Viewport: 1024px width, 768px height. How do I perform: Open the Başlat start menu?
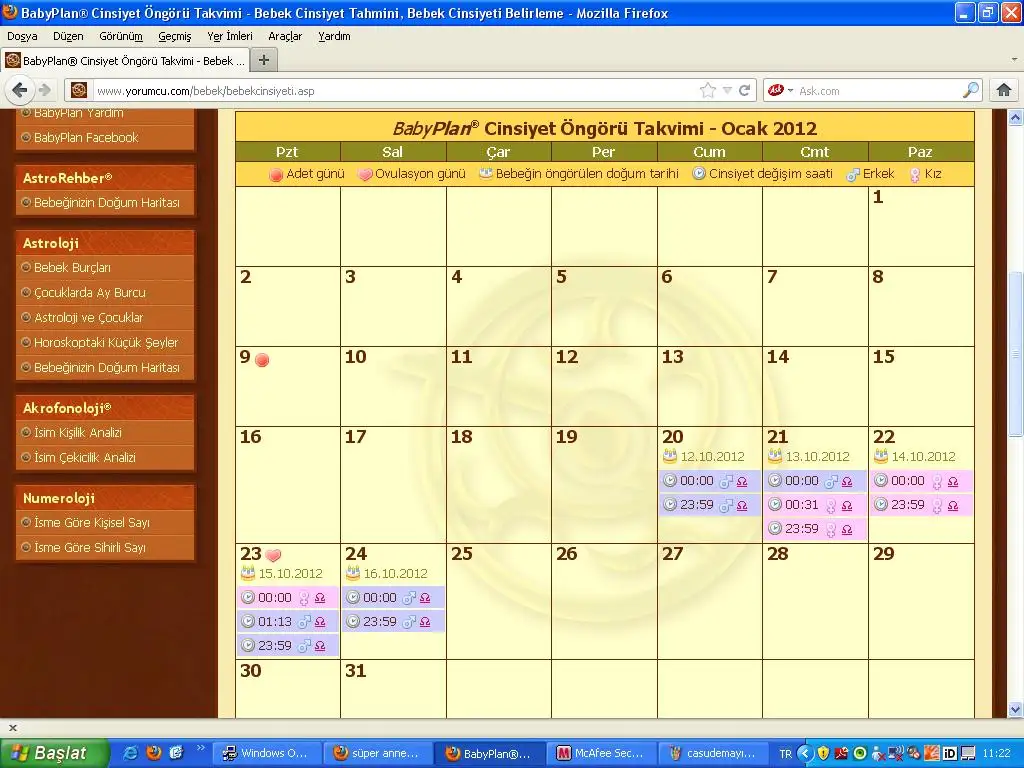point(55,753)
